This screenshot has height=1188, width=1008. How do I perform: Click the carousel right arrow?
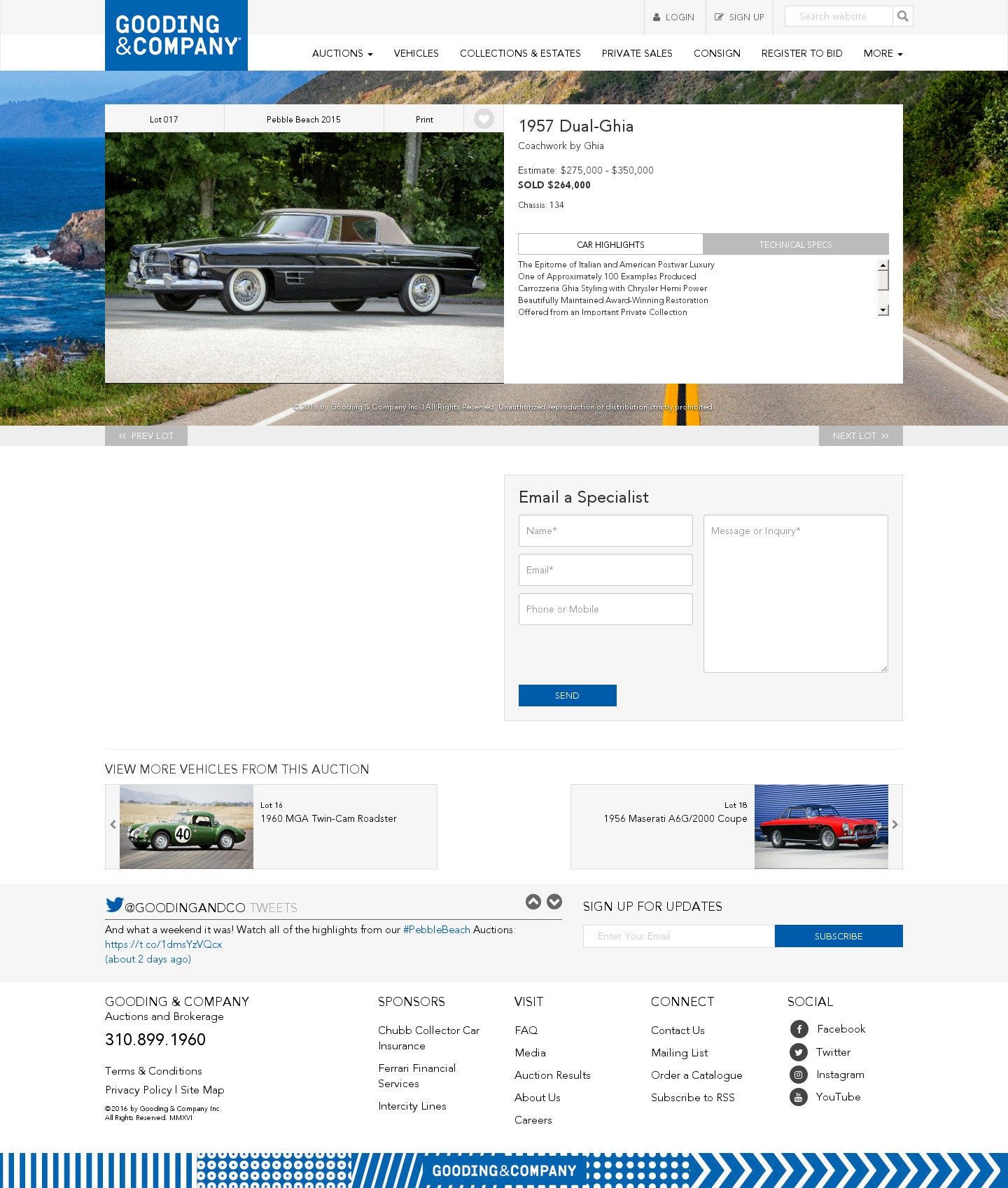[x=895, y=825]
